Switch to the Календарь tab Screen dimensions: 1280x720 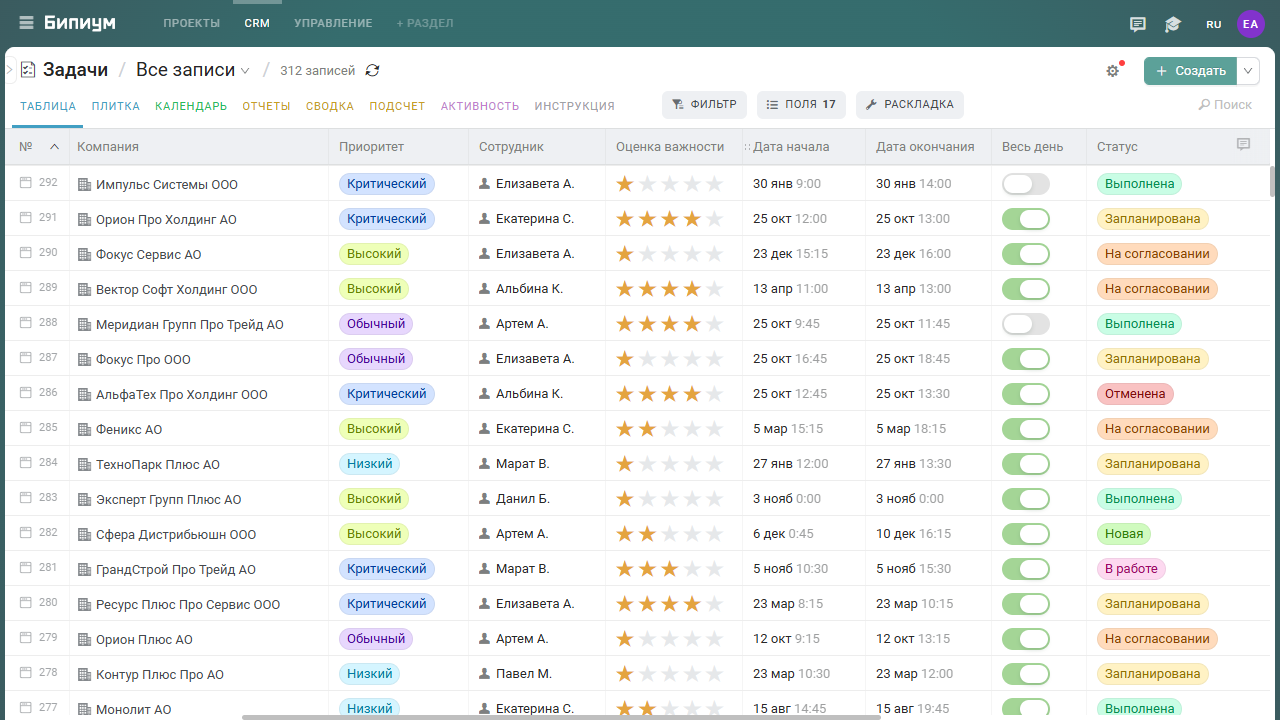pos(191,106)
